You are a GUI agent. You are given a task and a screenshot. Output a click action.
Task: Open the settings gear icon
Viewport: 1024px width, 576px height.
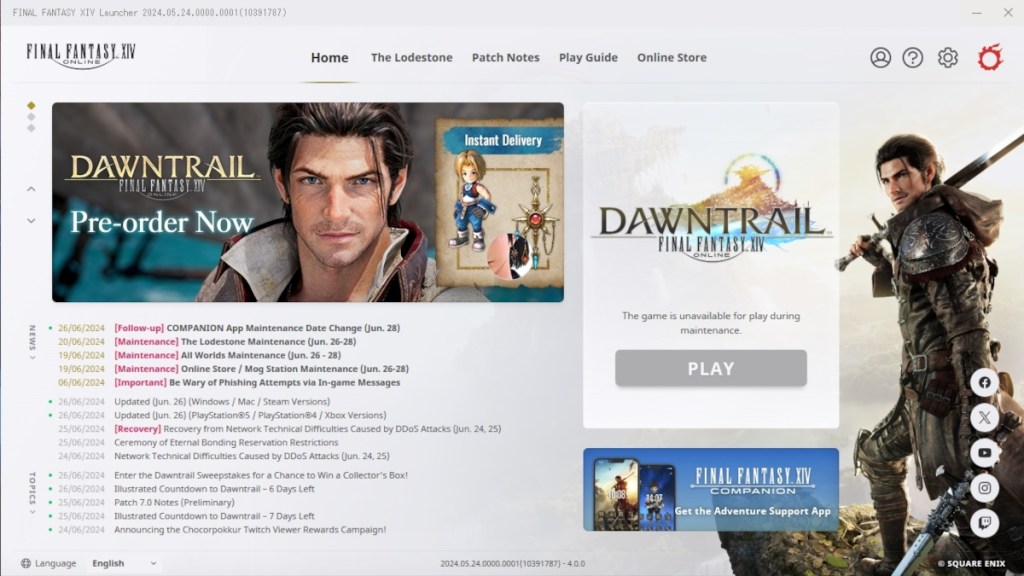tap(946, 58)
